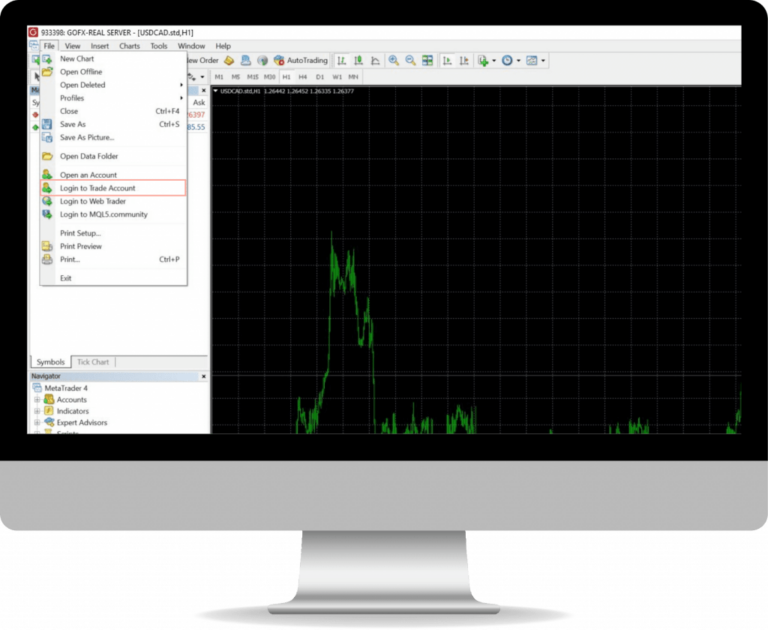768x630 pixels.
Task: Choose Close in File menu
Action: (x=113, y=112)
